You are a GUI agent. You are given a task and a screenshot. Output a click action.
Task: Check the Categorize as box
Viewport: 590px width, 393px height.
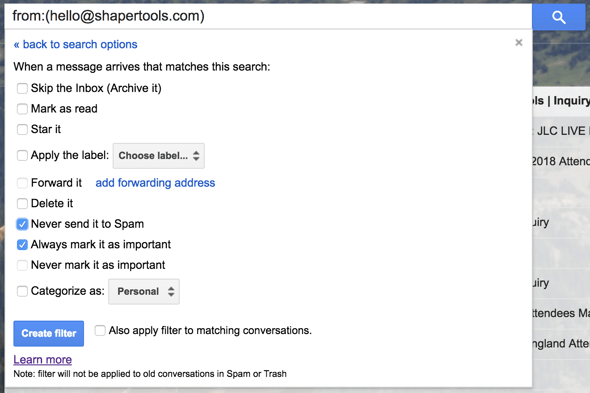pos(22,291)
